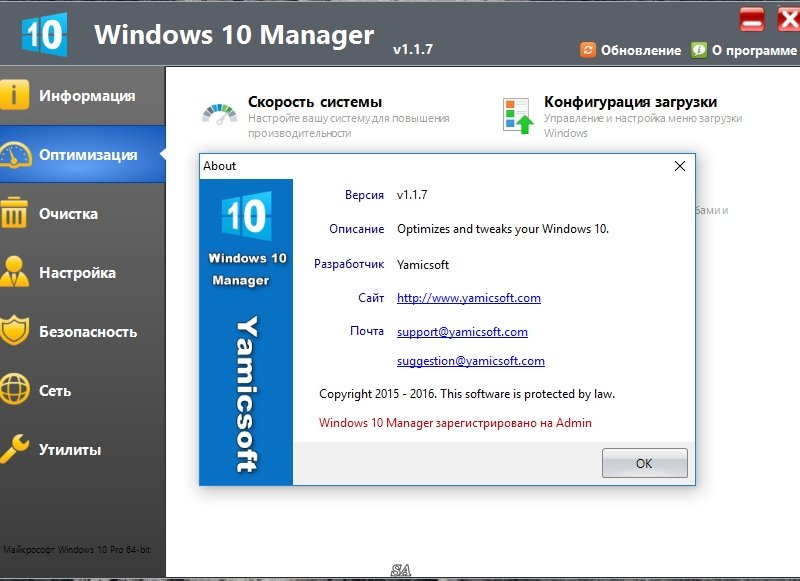Click the Майкрософт Windows 10 Pro 64-bit status text

click(77, 549)
